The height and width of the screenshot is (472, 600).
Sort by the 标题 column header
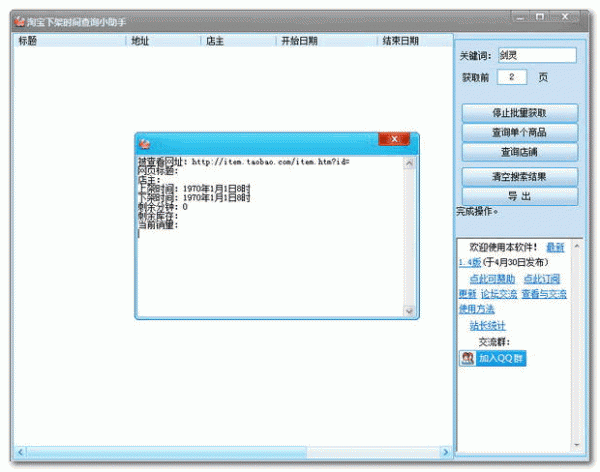[x=70, y=41]
